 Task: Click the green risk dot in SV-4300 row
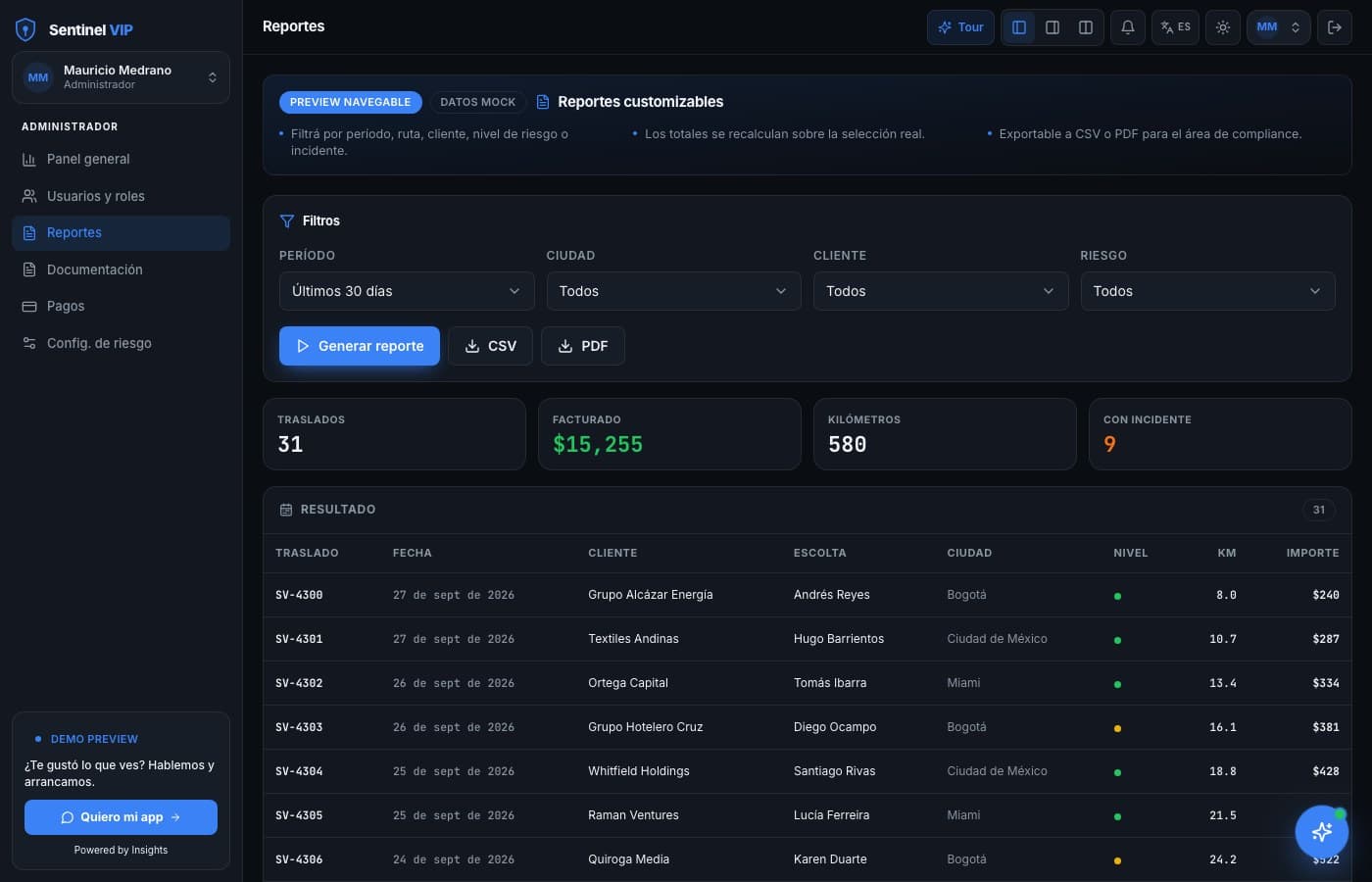1117,596
